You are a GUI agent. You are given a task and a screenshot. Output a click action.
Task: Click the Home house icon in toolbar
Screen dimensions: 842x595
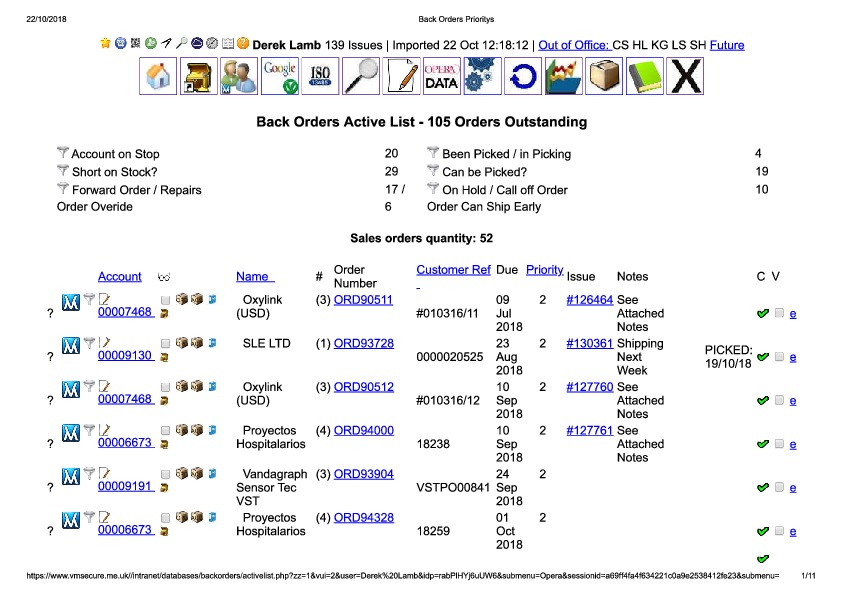pyautogui.click(x=158, y=76)
